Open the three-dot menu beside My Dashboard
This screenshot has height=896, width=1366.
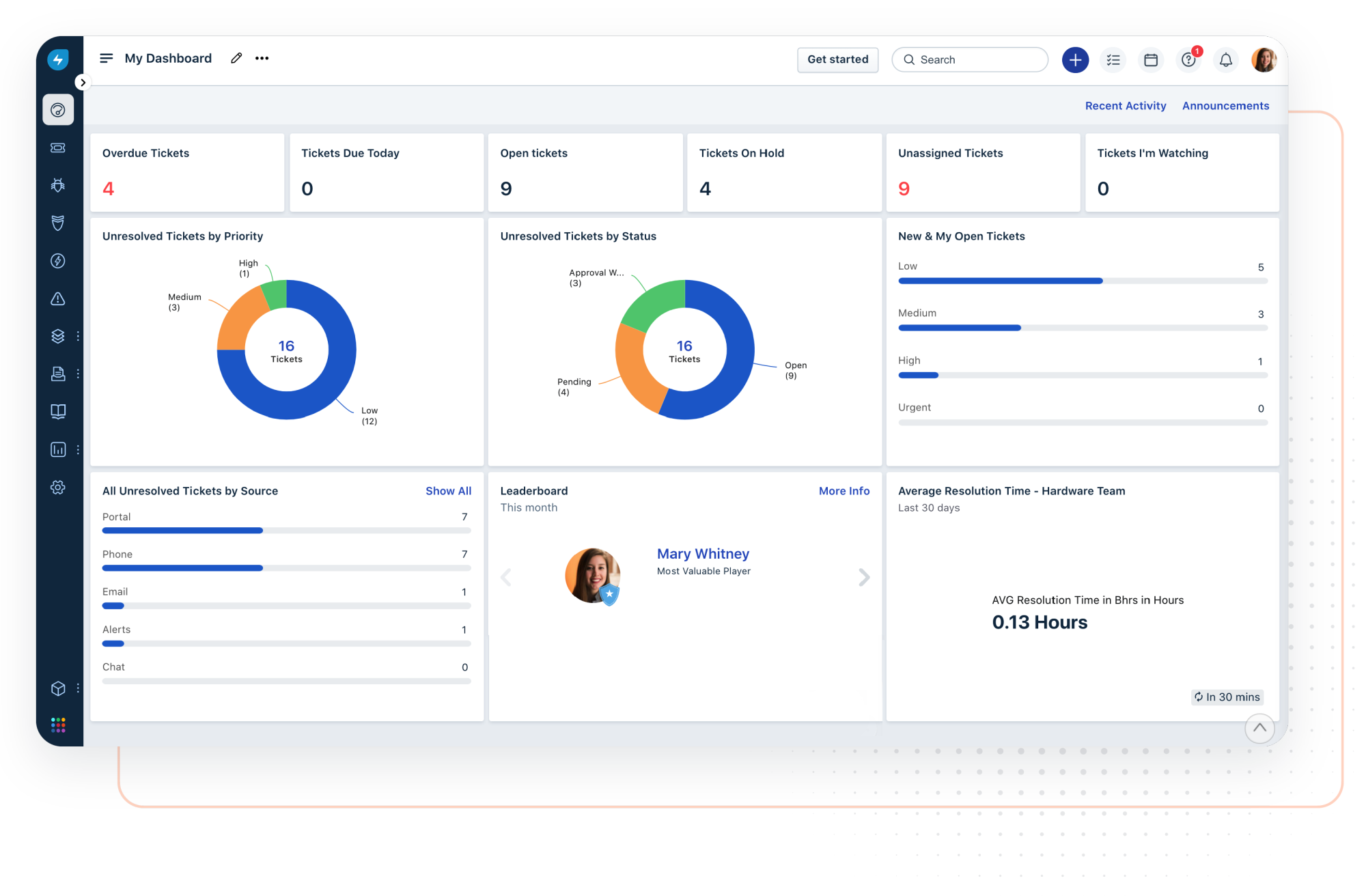[x=262, y=58]
